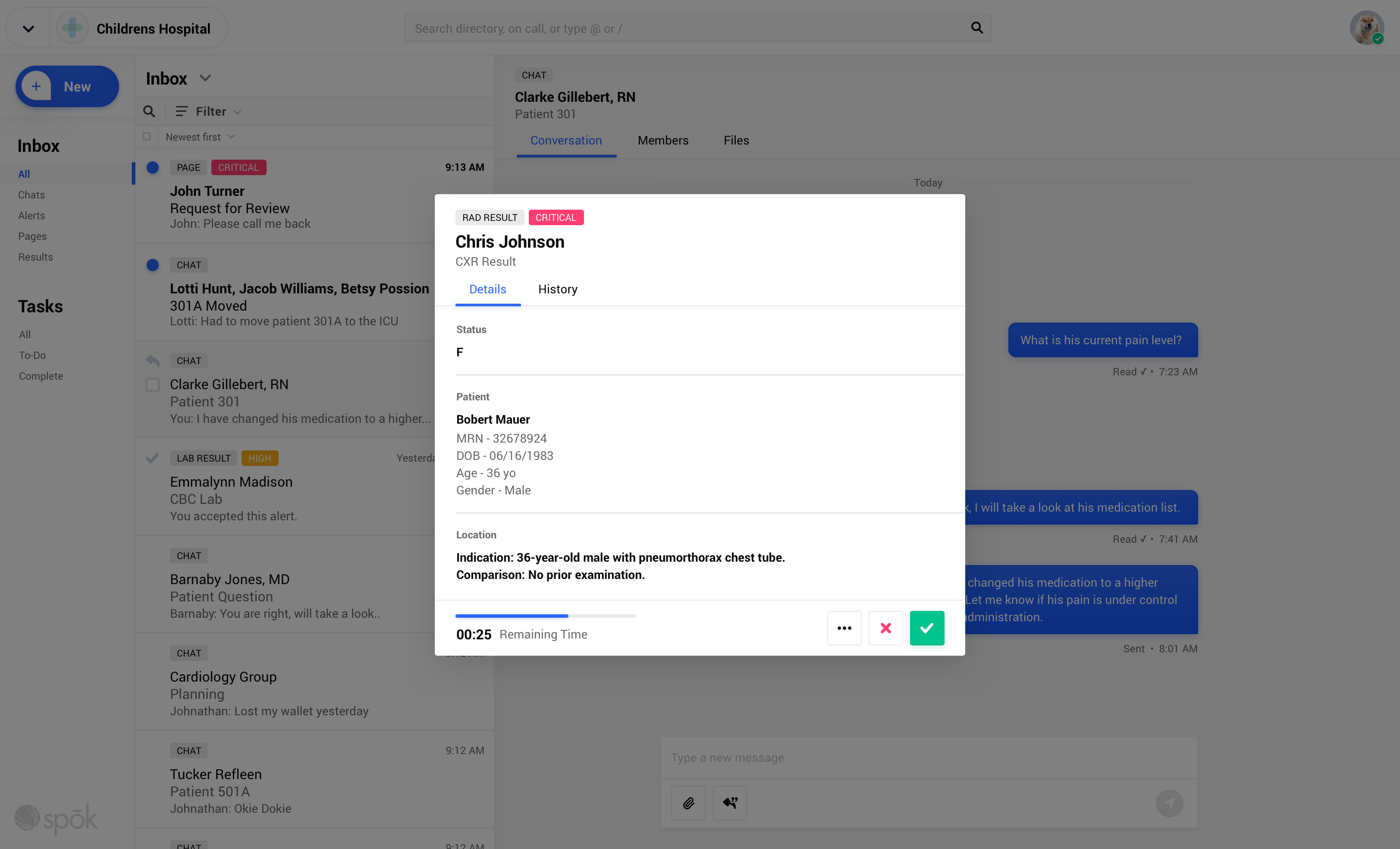Click plus icon on New button
Image resolution: width=1400 pixels, height=849 pixels.
pyautogui.click(x=36, y=86)
